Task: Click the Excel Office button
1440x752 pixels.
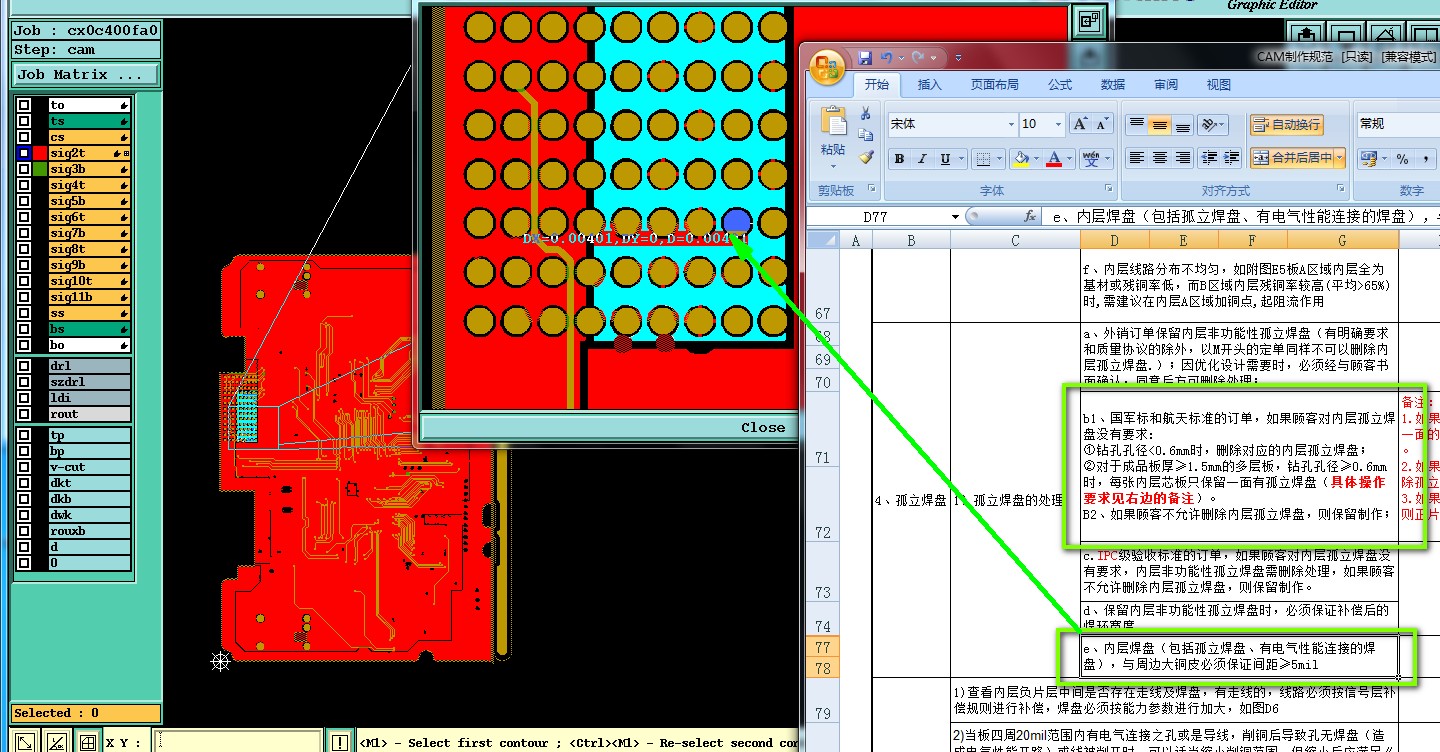Action: click(828, 67)
